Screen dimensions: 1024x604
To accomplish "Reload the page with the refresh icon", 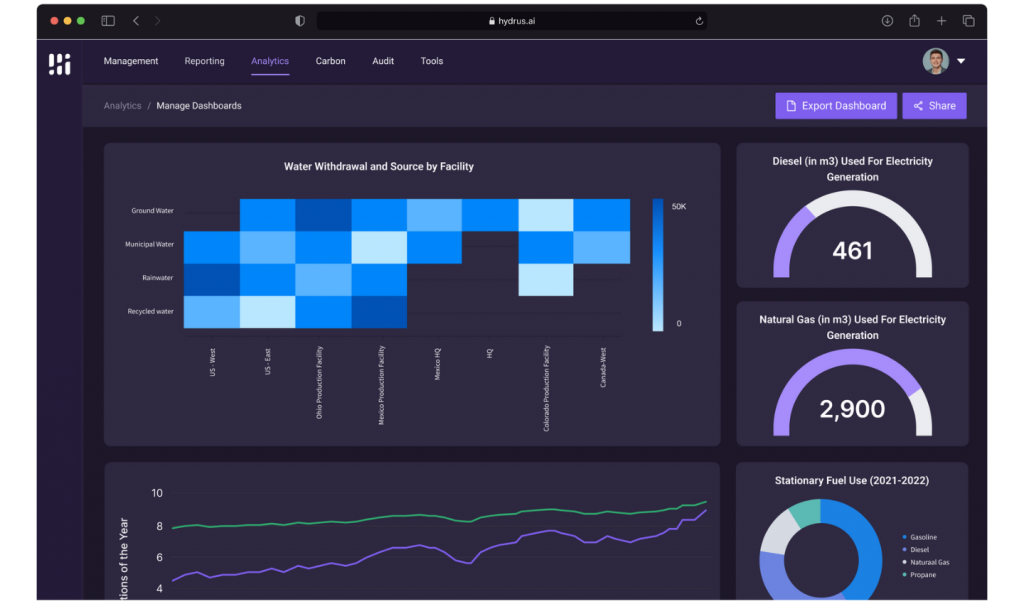I will [x=699, y=21].
